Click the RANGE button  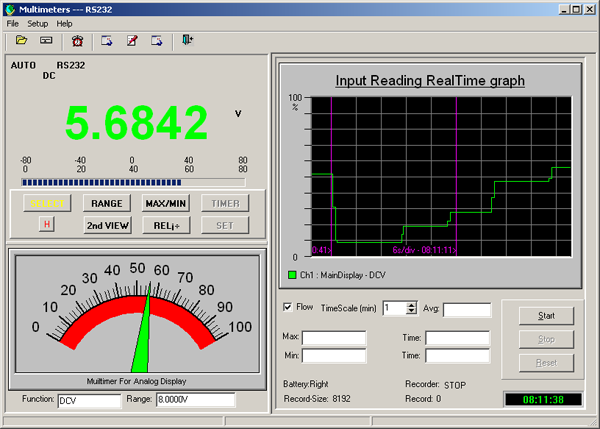tap(107, 203)
